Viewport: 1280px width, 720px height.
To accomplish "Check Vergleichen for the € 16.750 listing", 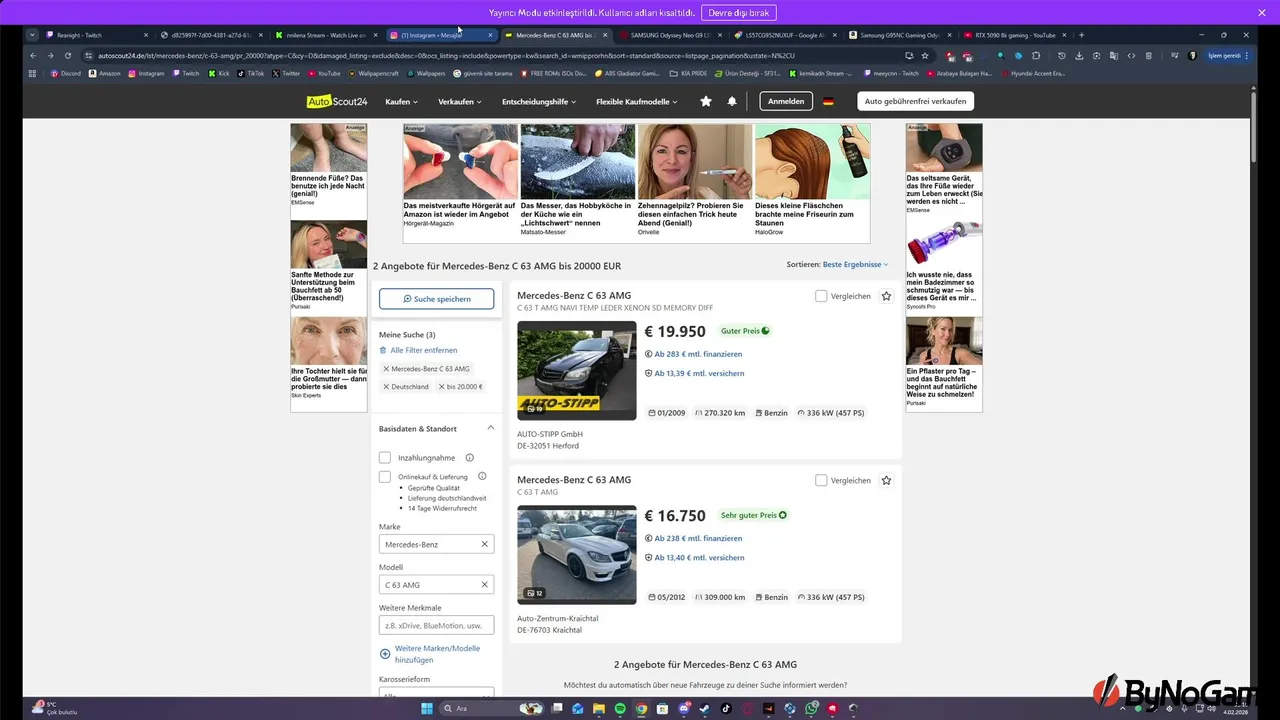I will (x=821, y=480).
